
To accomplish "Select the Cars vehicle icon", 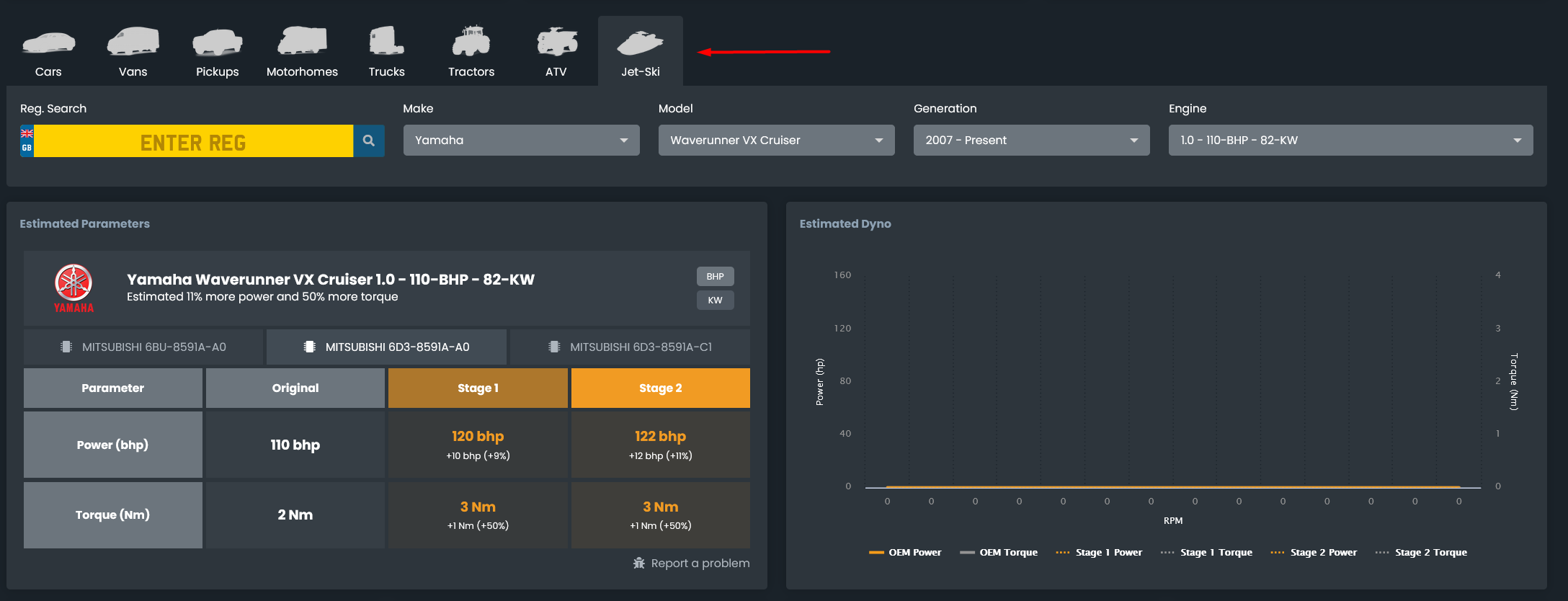I will [48, 43].
